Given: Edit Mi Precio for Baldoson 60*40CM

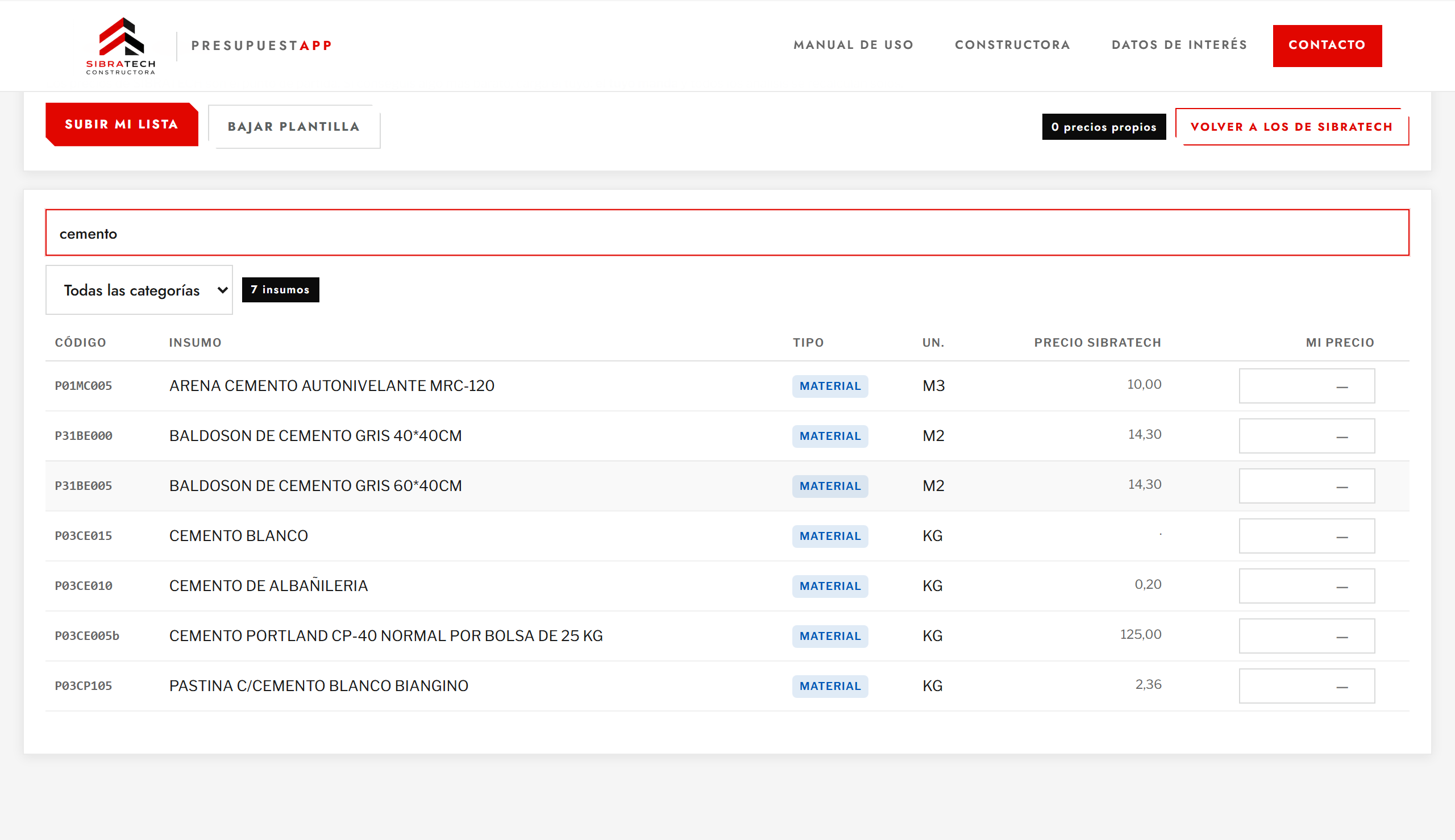Looking at the screenshot, I should click(x=1307, y=486).
